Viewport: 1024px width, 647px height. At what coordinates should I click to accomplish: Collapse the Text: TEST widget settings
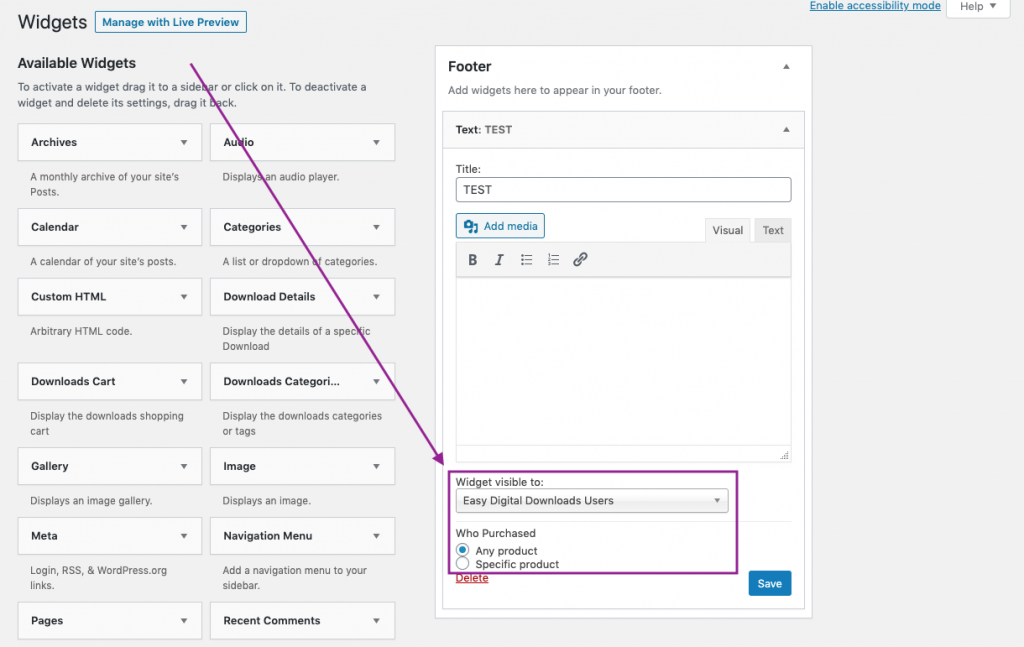[x=786, y=129]
